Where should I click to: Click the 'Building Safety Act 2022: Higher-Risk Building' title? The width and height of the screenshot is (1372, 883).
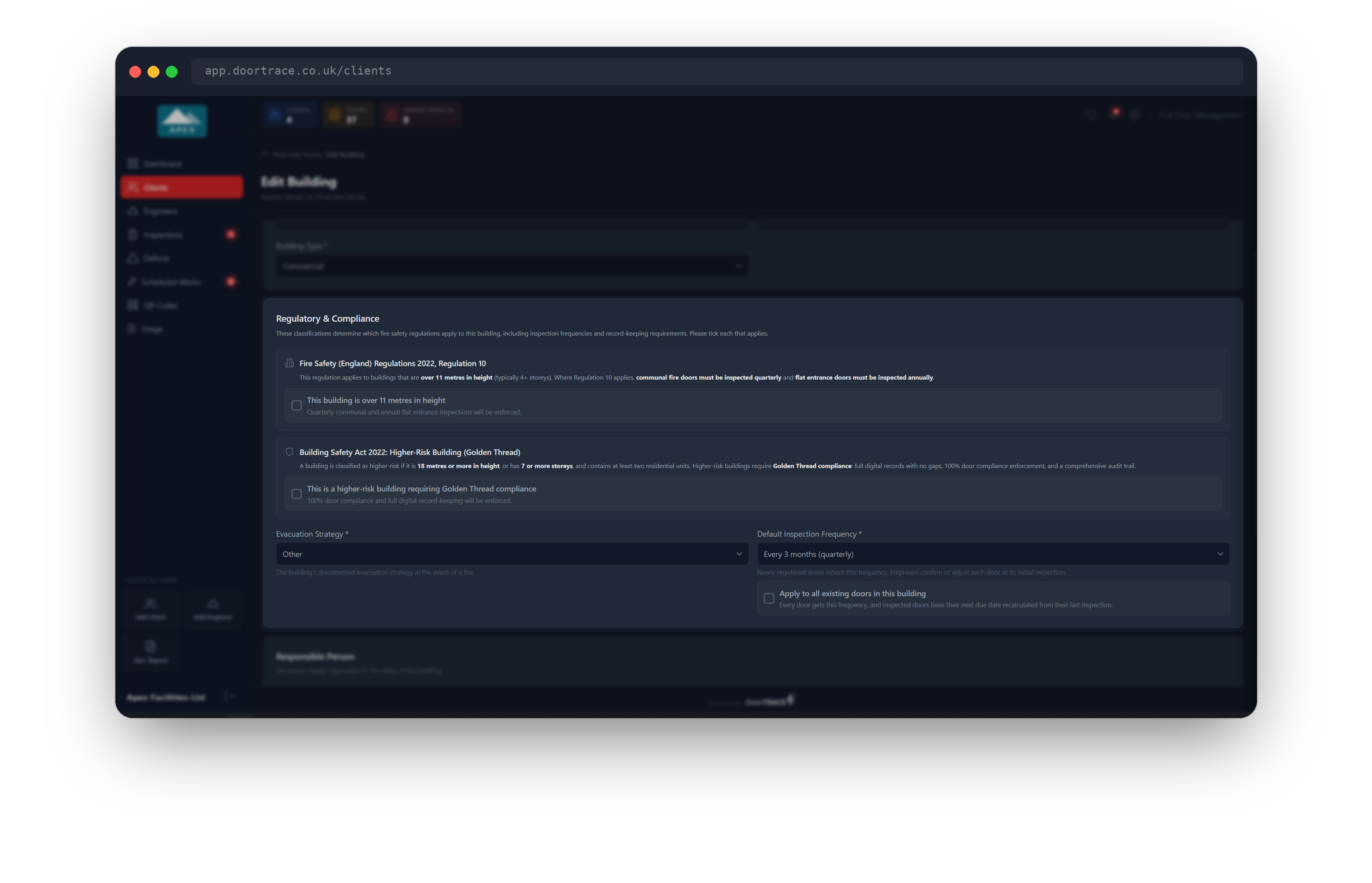point(409,452)
